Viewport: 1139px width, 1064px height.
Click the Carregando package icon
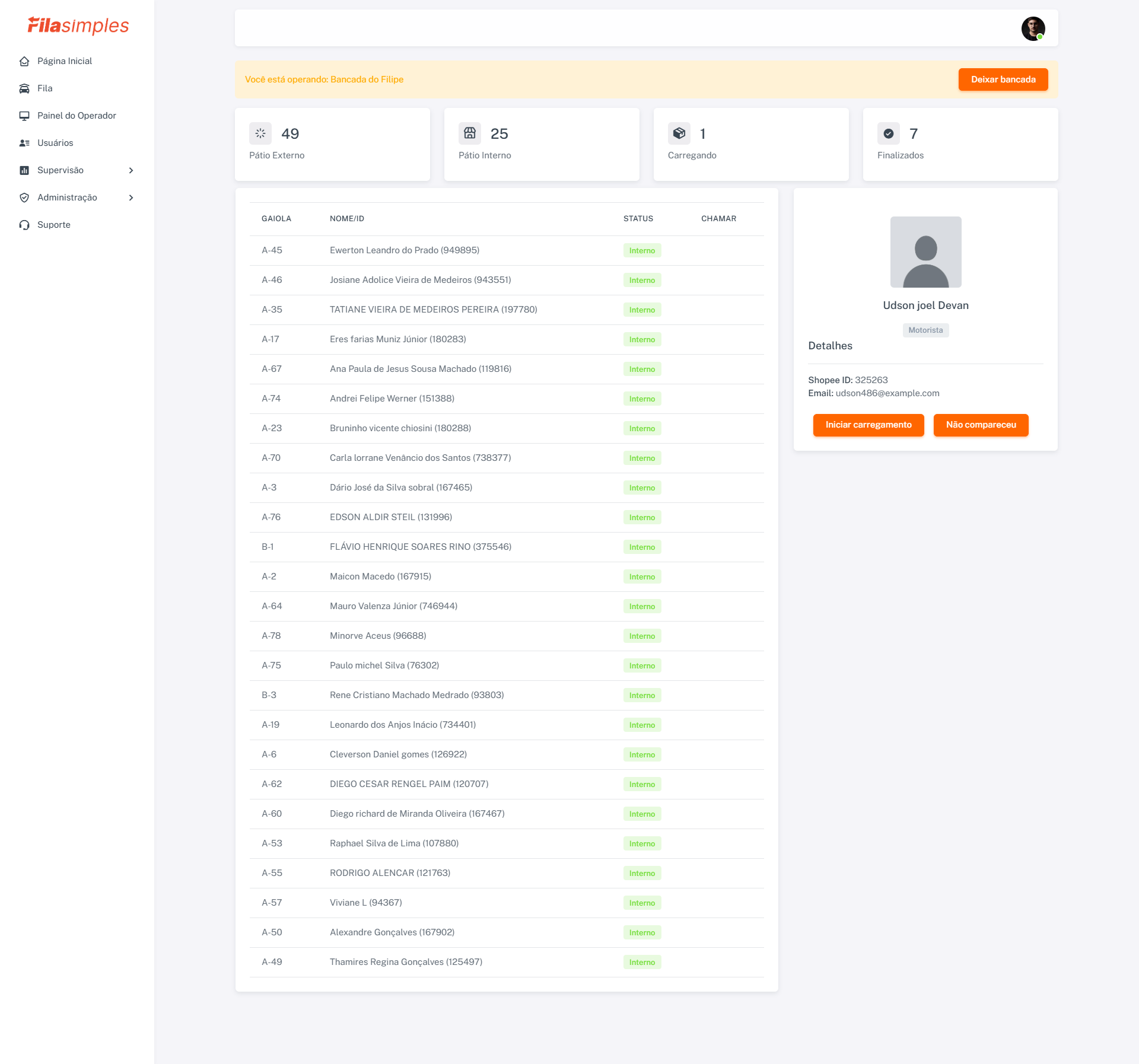click(679, 133)
